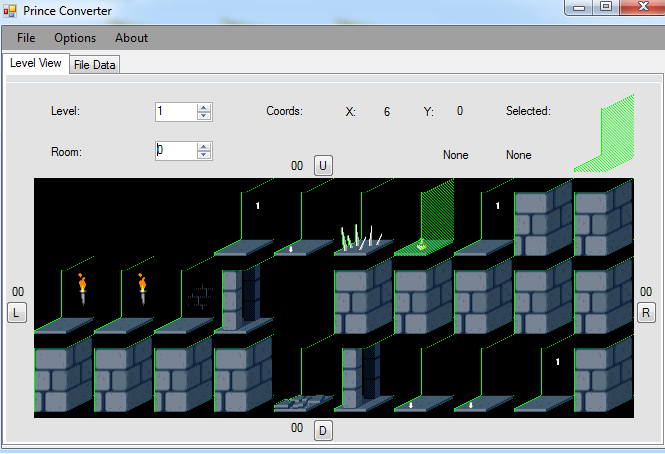Click the Selected label text
Image resolution: width=665 pixels, height=454 pixels.
click(x=528, y=111)
